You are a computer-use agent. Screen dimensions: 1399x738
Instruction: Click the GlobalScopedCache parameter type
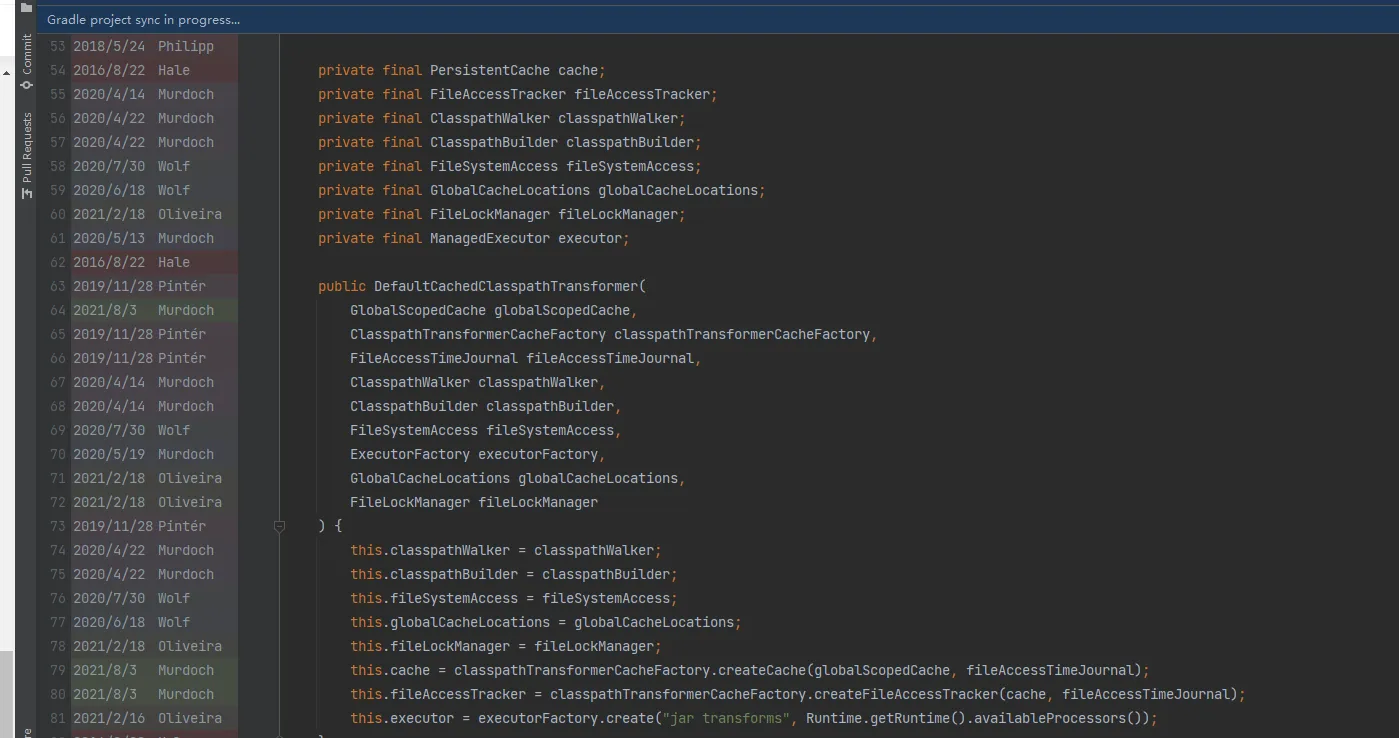(x=418, y=310)
